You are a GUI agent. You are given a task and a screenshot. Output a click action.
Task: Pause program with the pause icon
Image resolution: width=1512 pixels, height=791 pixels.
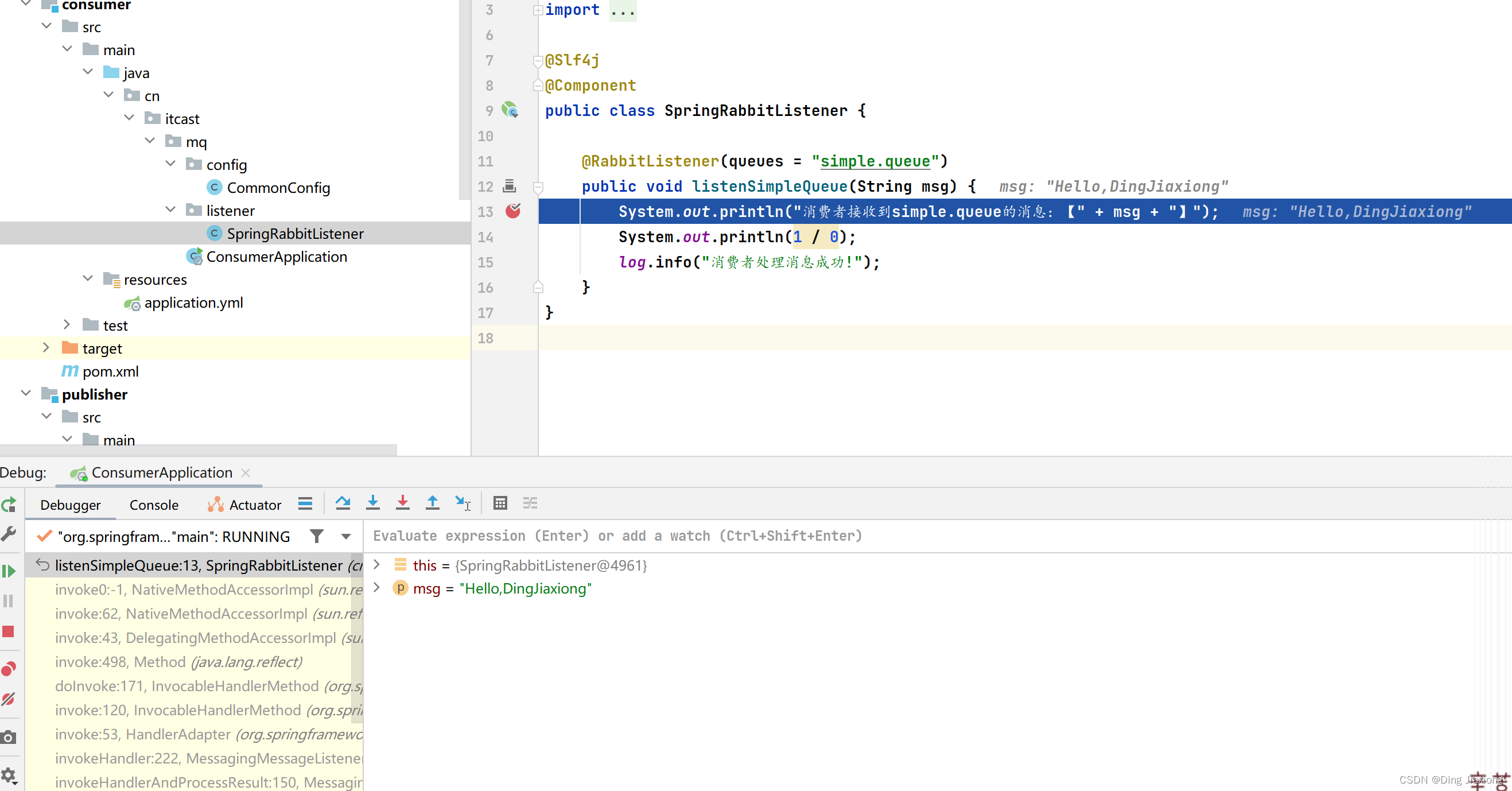pyautogui.click(x=9, y=601)
